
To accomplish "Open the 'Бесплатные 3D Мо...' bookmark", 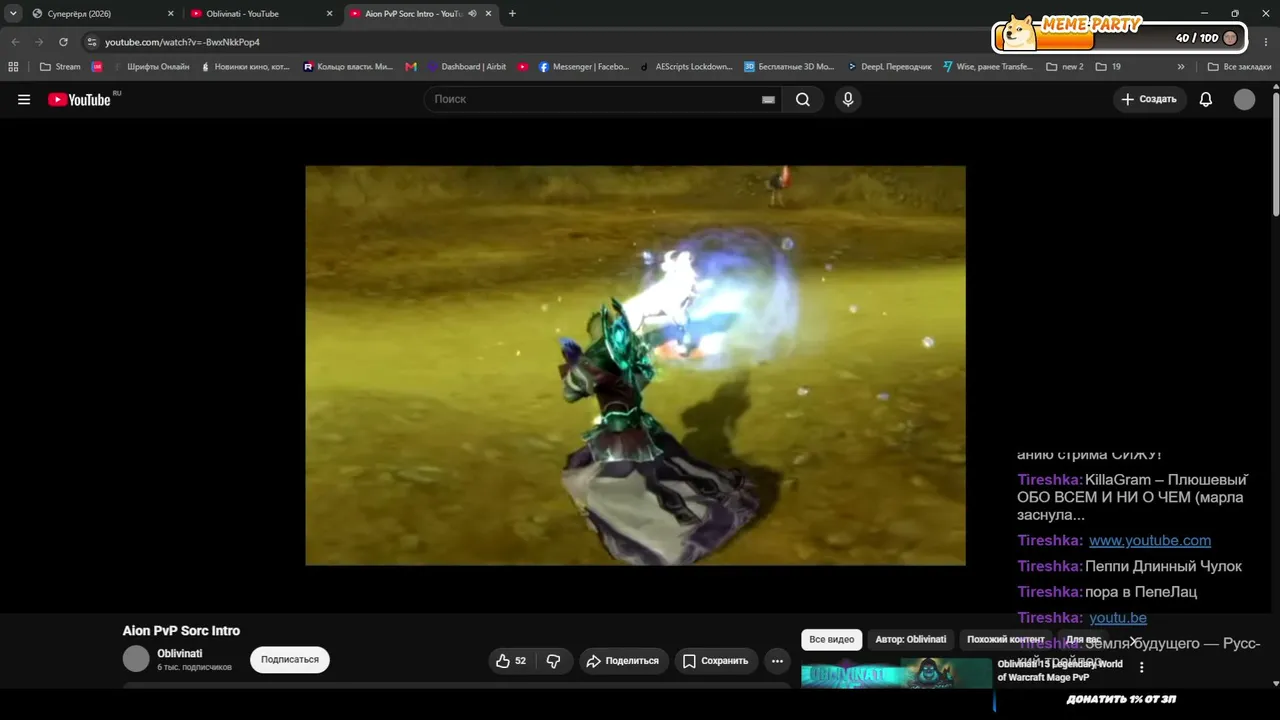I will (x=789, y=67).
